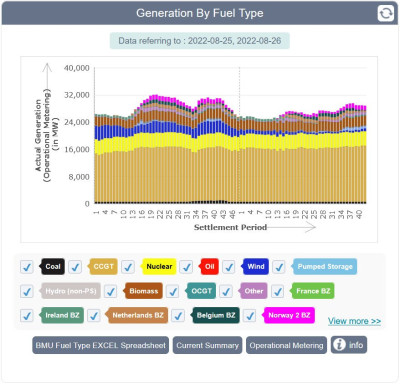Click the brown Biomass legend tag

pyautogui.click(x=143, y=291)
